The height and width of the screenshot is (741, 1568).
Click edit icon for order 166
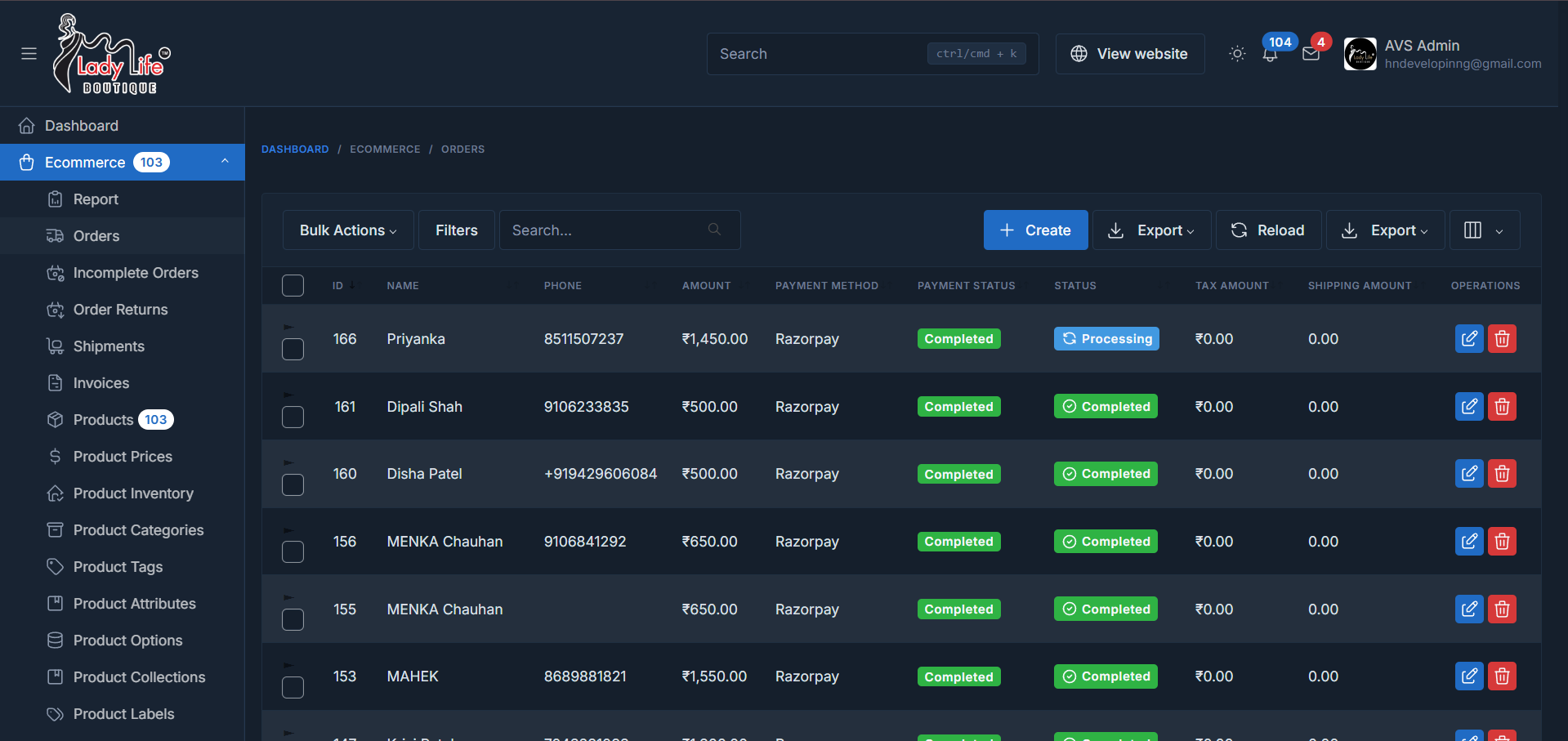click(x=1468, y=339)
